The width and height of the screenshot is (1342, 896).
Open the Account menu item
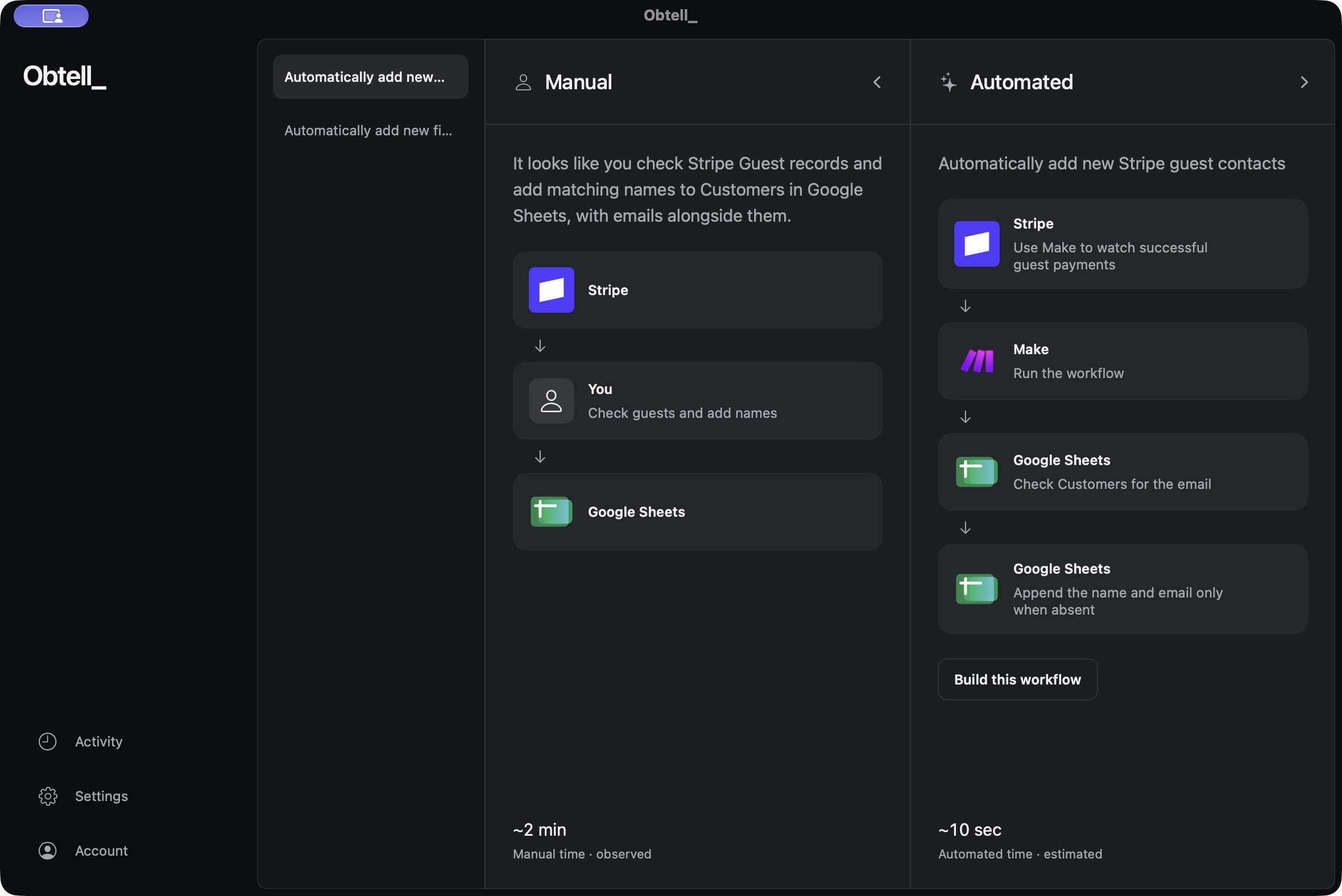pos(101,851)
